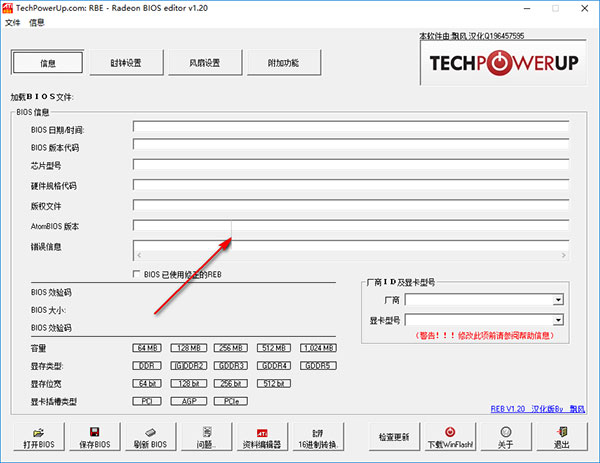Viewport: 600px width, 463px height.
Task: Select the 128 bit bus width indicator
Action: coord(189,383)
